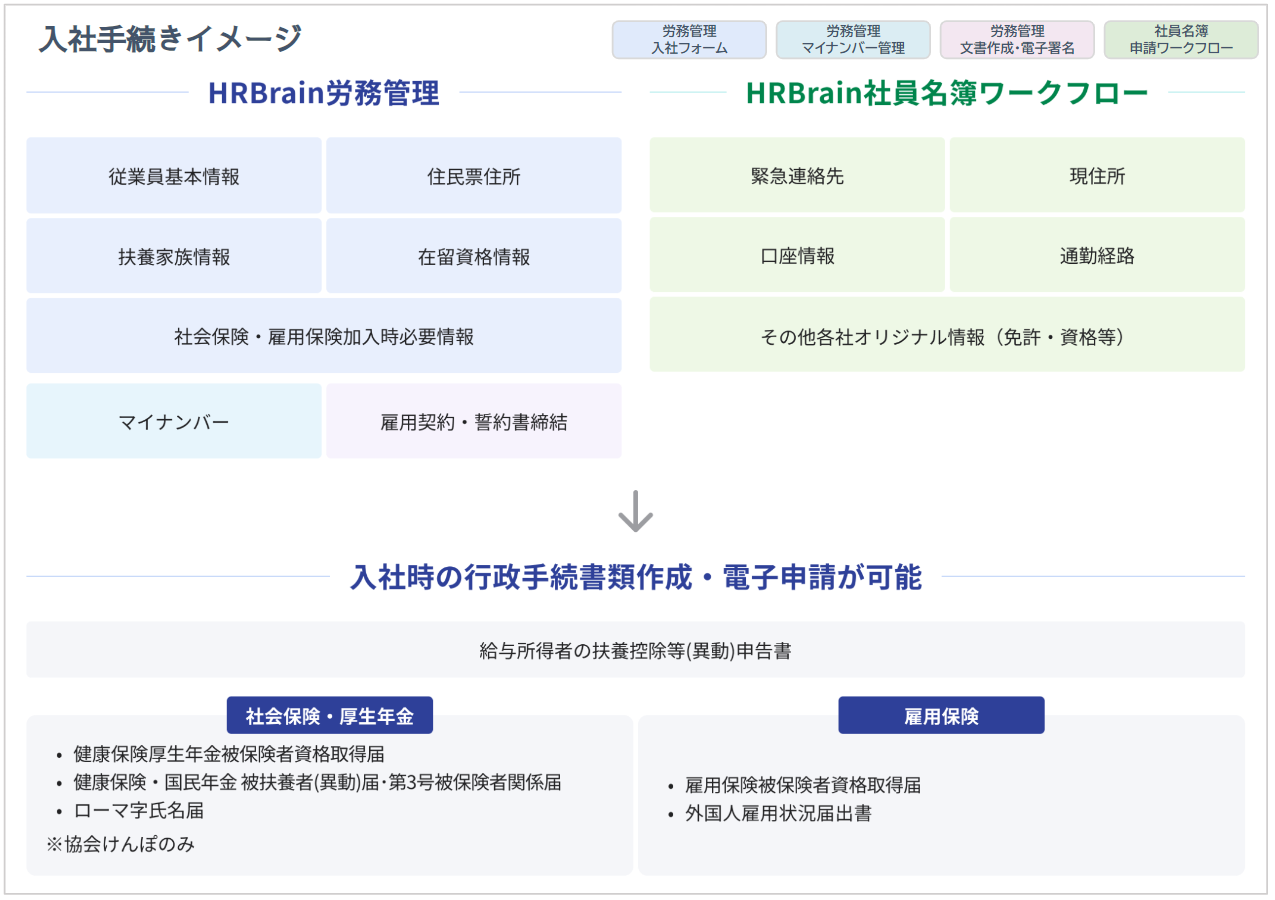The width and height of the screenshot is (1275, 900).
Task: Click the 口座情報 tile
Action: (x=797, y=255)
